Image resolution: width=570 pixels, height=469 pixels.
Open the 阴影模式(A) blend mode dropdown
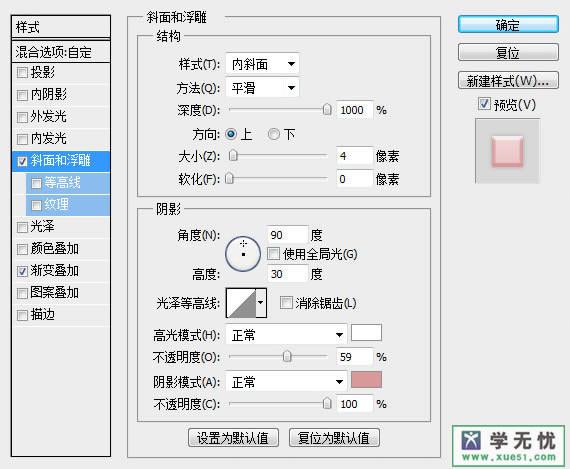pos(286,382)
